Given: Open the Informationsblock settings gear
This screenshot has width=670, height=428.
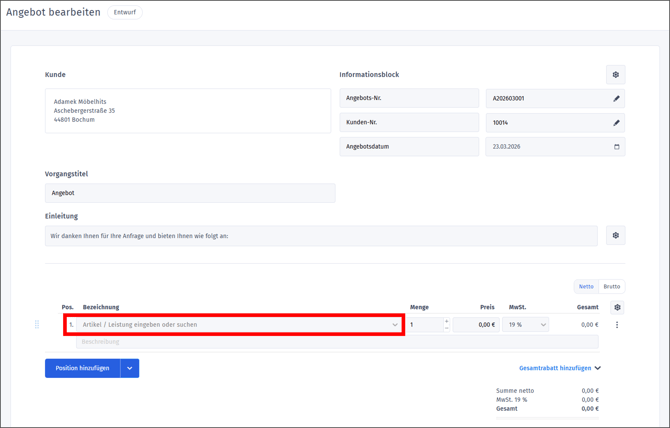Looking at the screenshot, I should pyautogui.click(x=615, y=75).
